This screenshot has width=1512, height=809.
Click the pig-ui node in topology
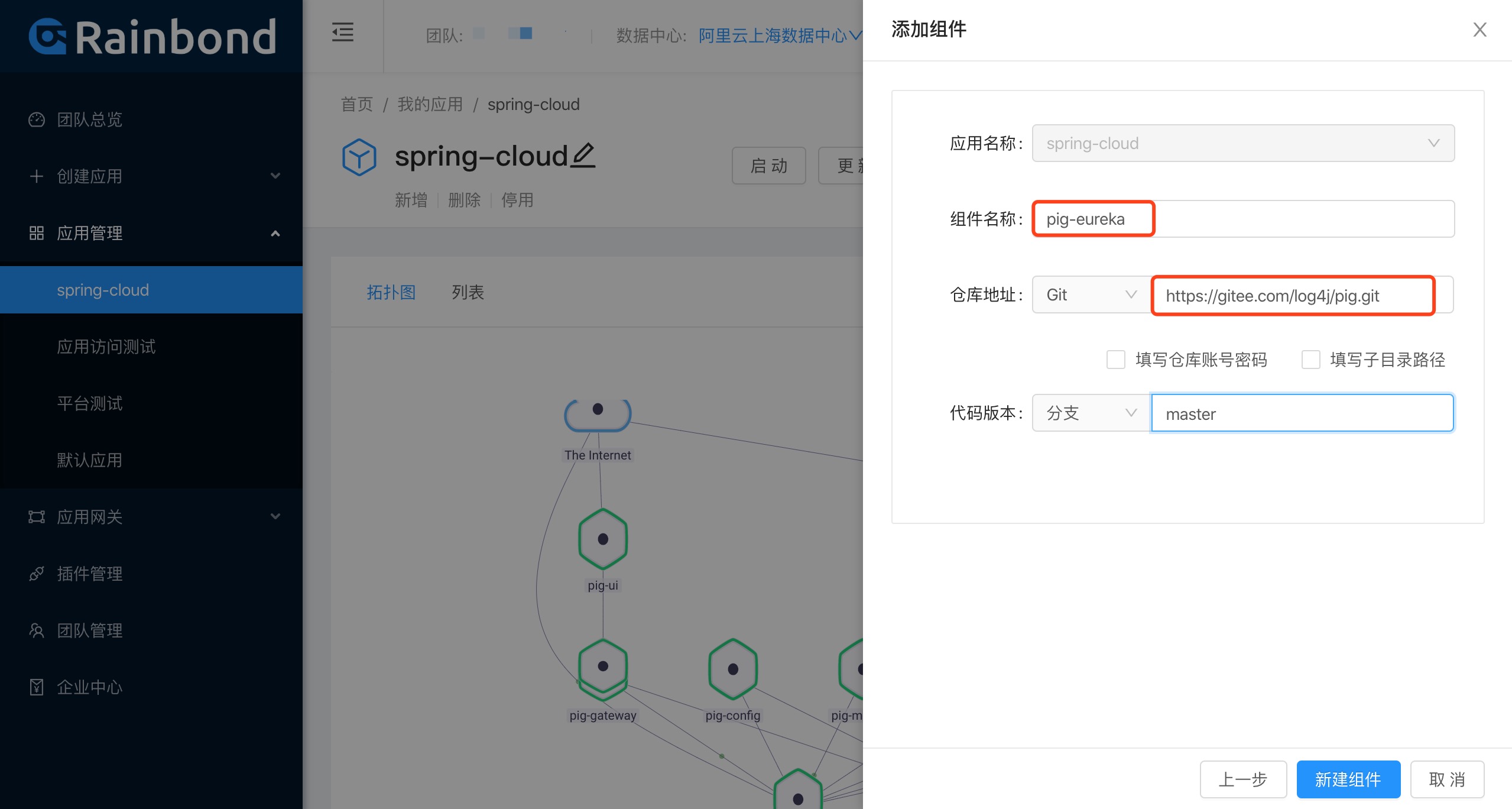click(x=602, y=538)
